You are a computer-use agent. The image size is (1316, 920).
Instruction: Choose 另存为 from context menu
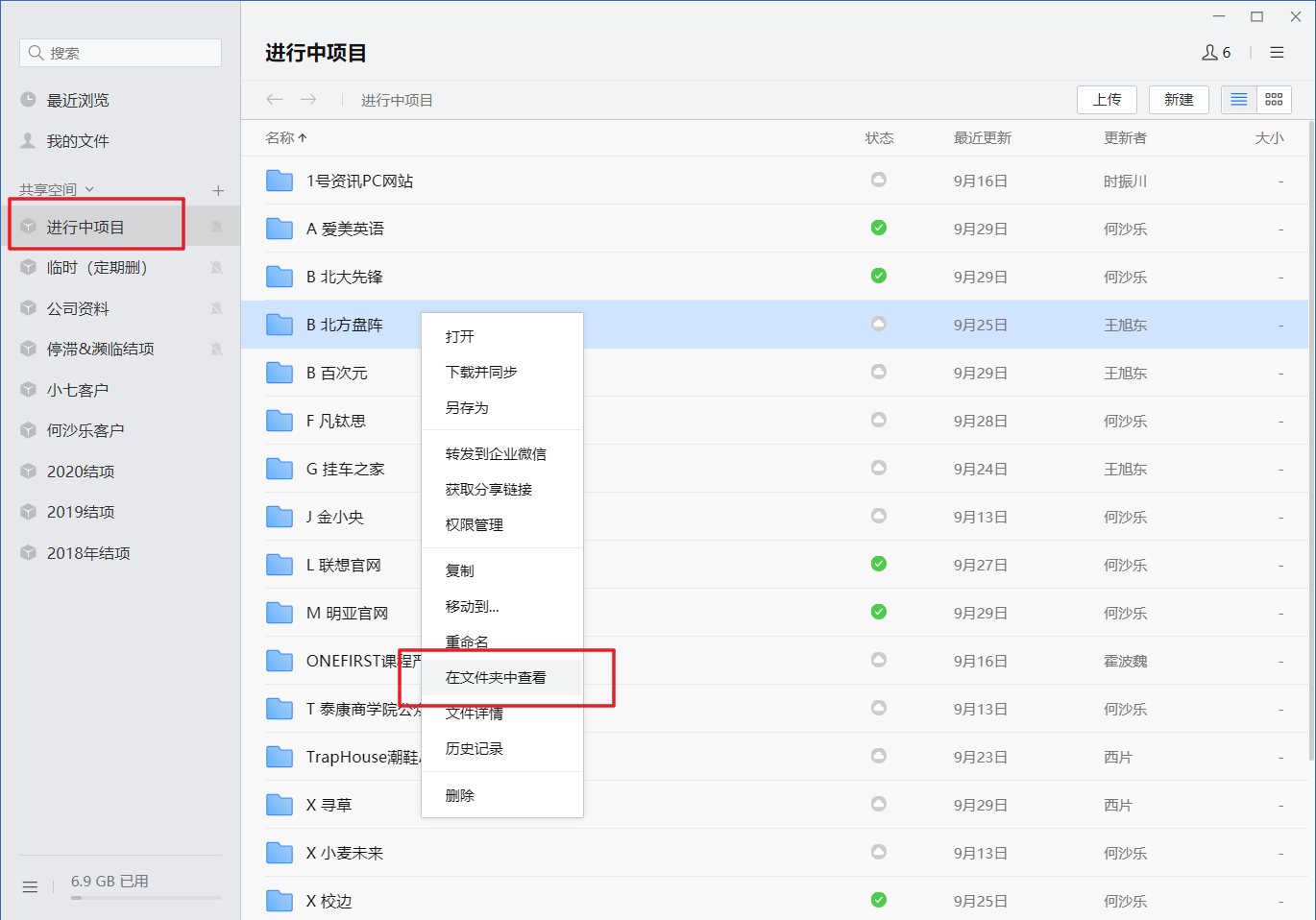tap(502, 407)
